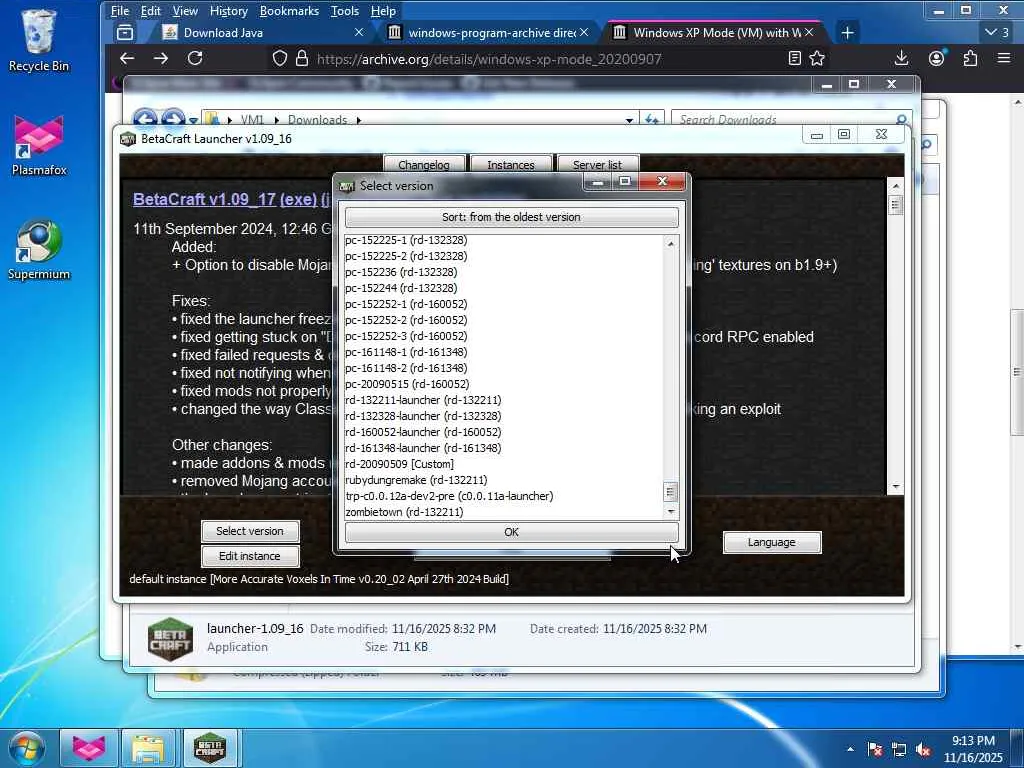The width and height of the screenshot is (1024, 768).
Task: Open a new browser tab
Action: click(847, 33)
